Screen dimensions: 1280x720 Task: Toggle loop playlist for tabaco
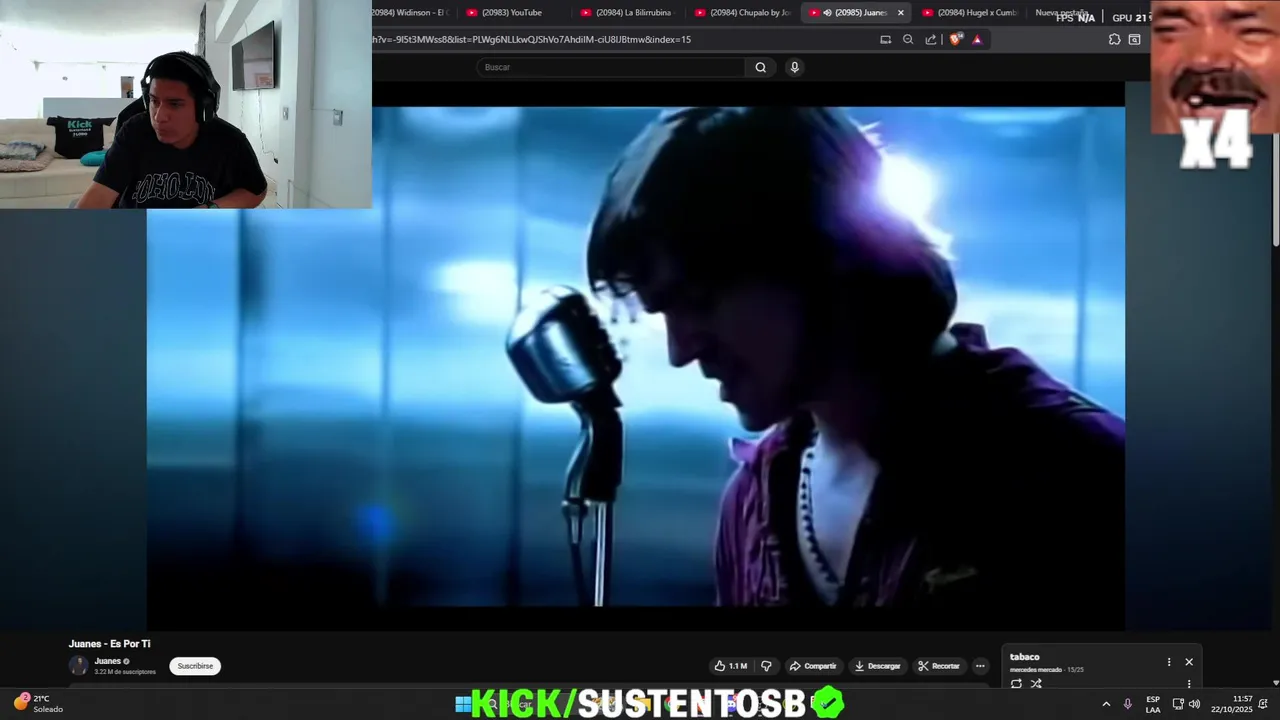1016,684
